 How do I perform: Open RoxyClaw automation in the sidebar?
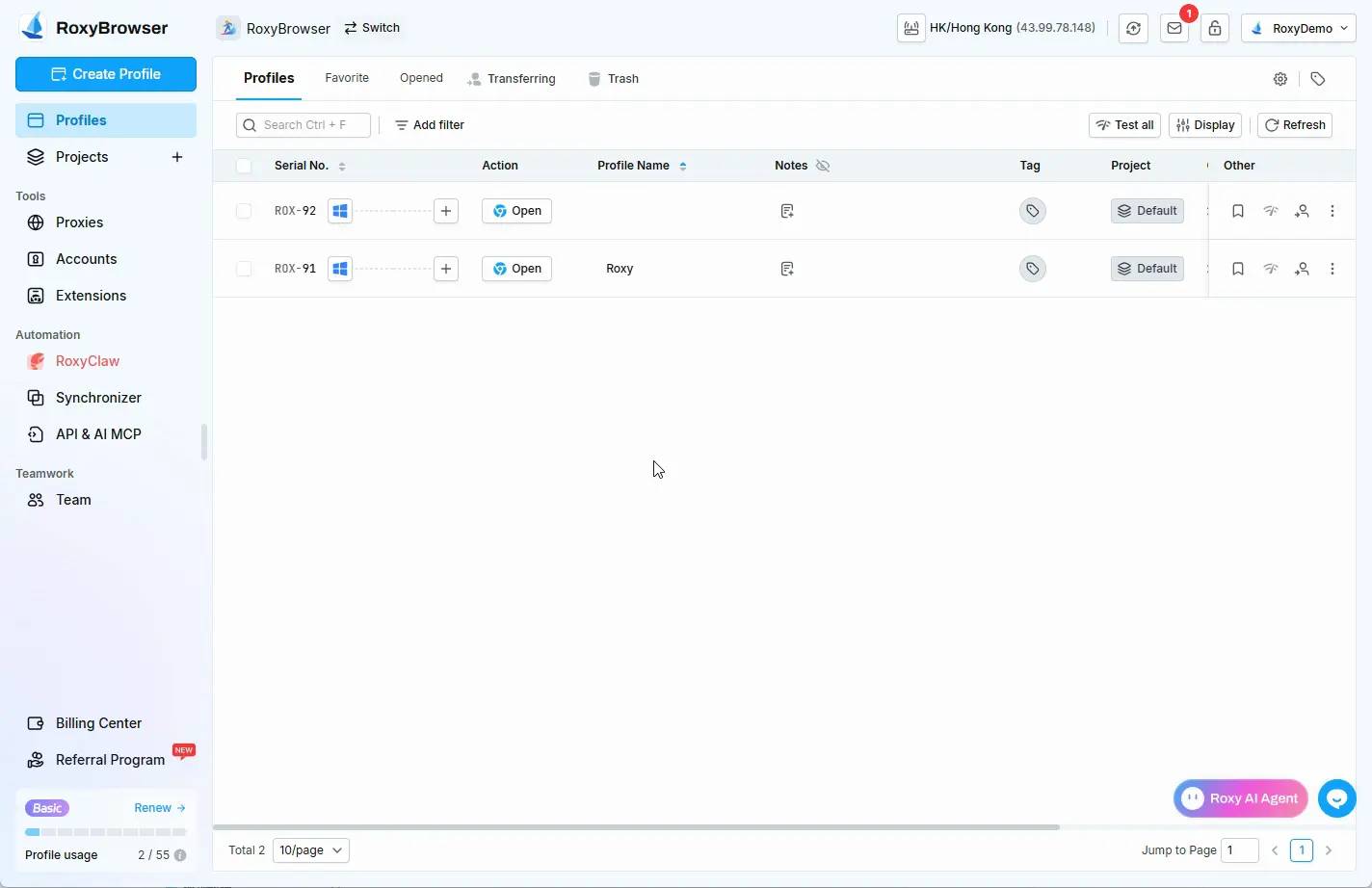pyautogui.click(x=106, y=361)
